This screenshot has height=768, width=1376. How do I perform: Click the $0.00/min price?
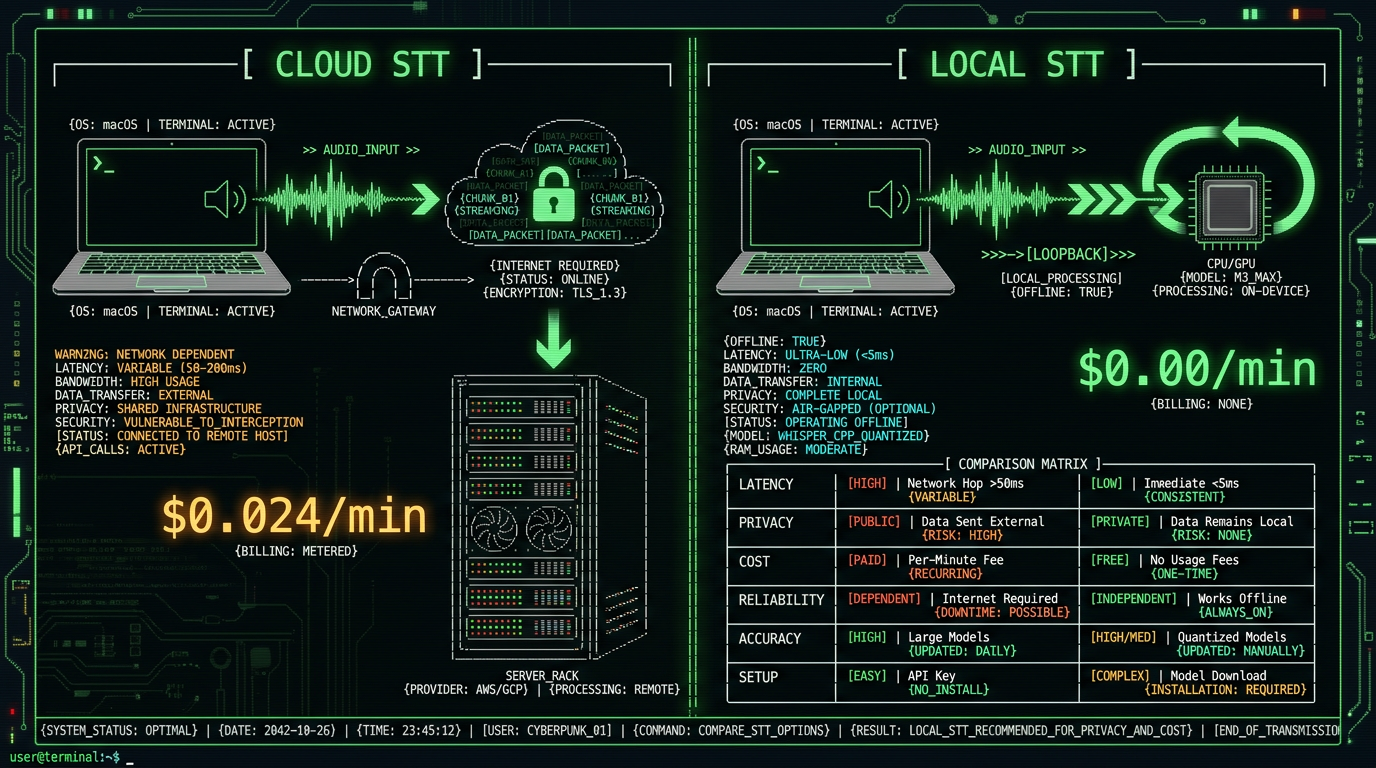(x=1197, y=369)
